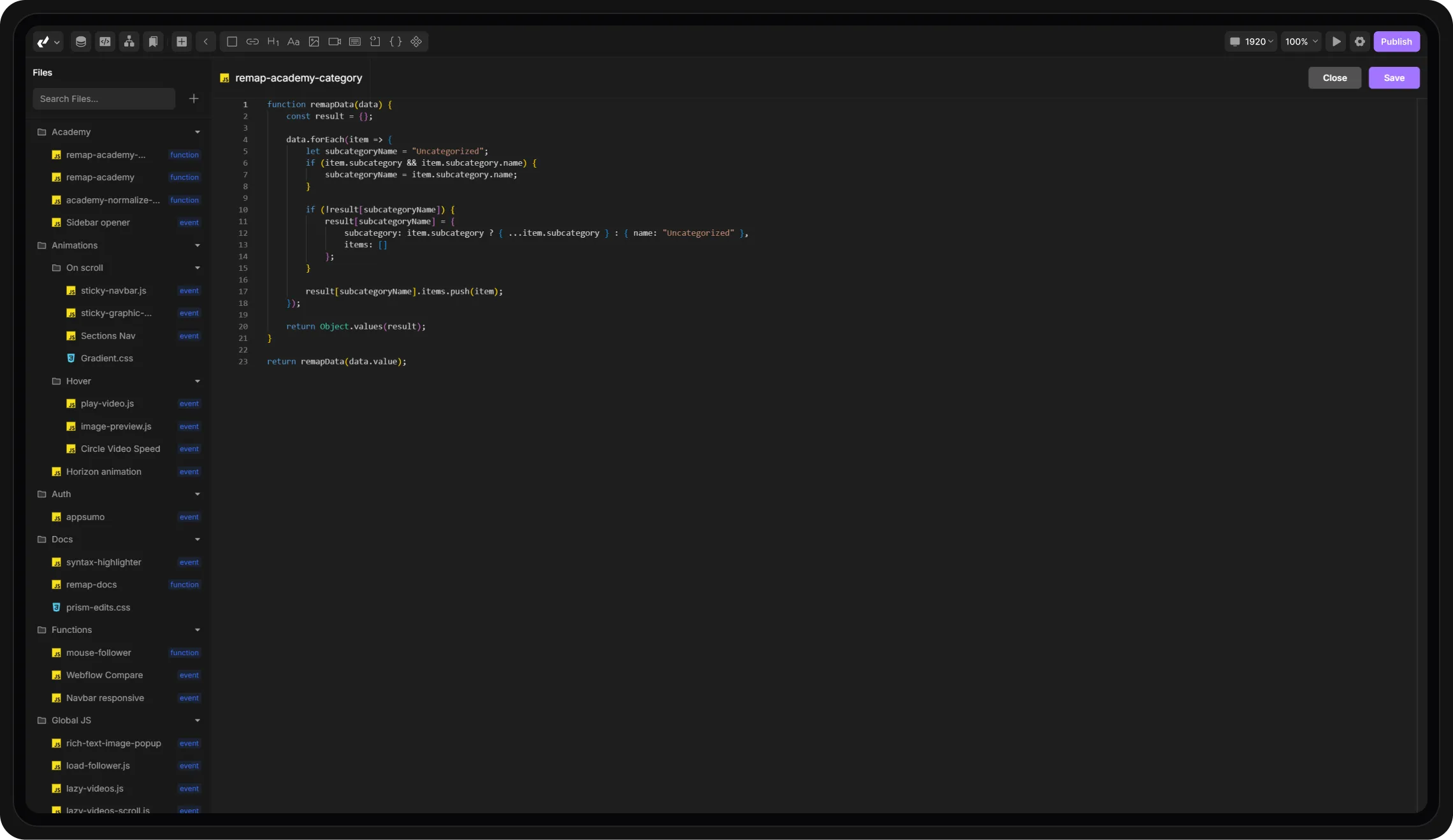Click the curly braces code element icon
The image size is (1453, 840).
pos(395,41)
